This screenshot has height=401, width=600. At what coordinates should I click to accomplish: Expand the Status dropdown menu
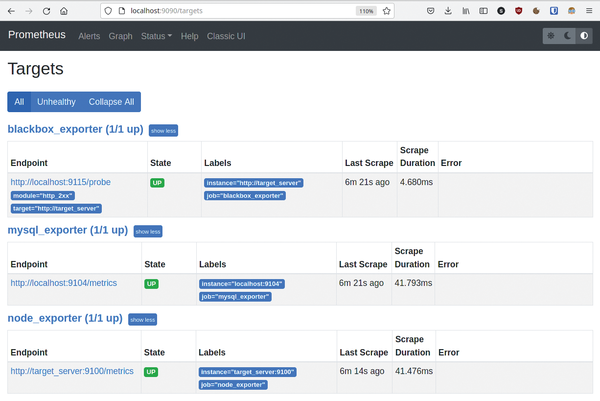click(157, 36)
